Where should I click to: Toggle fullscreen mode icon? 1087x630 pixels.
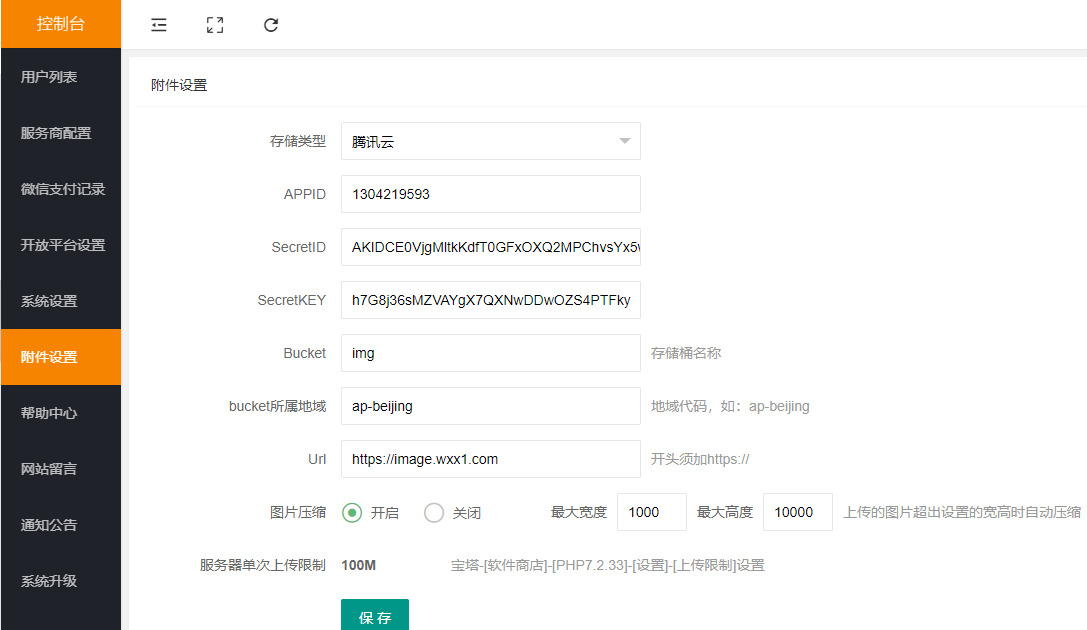(215, 25)
